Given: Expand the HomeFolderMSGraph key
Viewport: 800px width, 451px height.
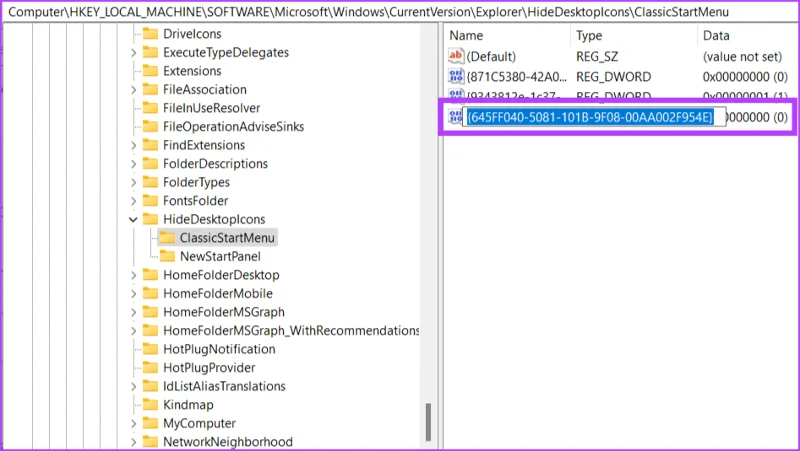Looking at the screenshot, I should click(x=133, y=312).
